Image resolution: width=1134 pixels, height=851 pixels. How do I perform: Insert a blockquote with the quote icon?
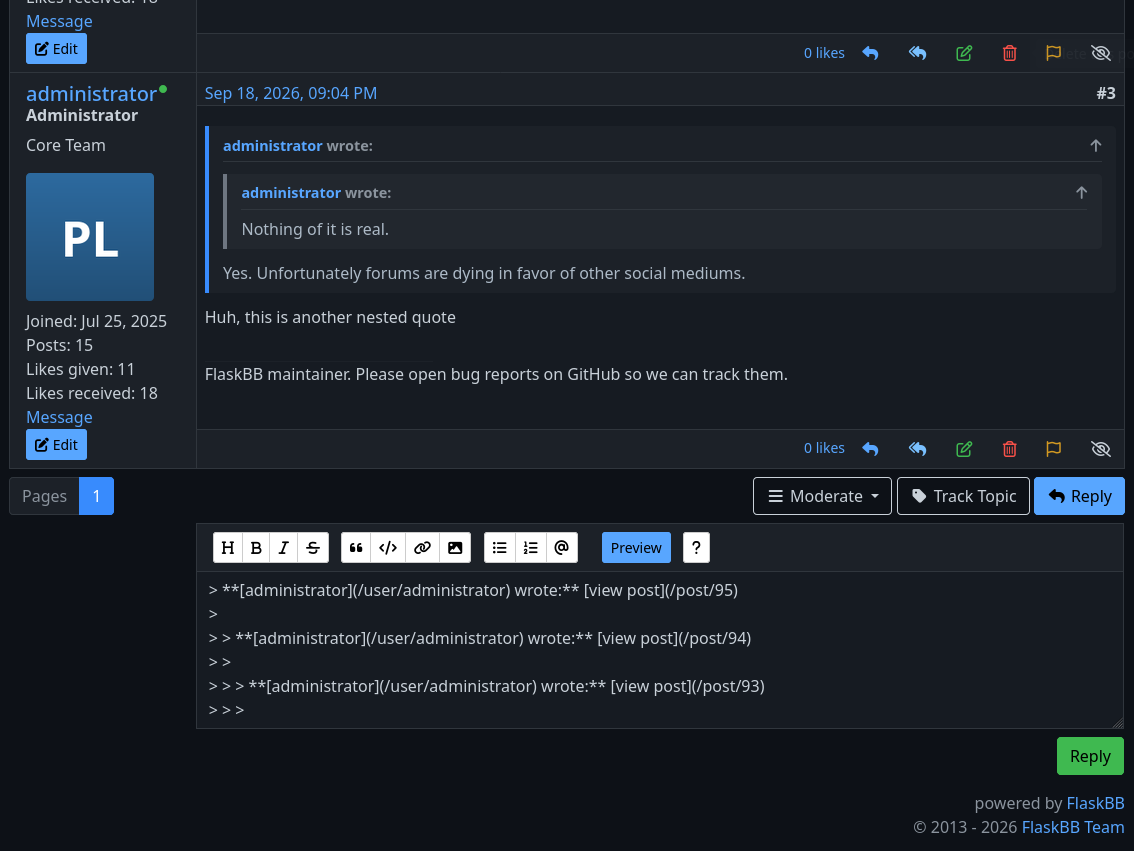coord(356,547)
